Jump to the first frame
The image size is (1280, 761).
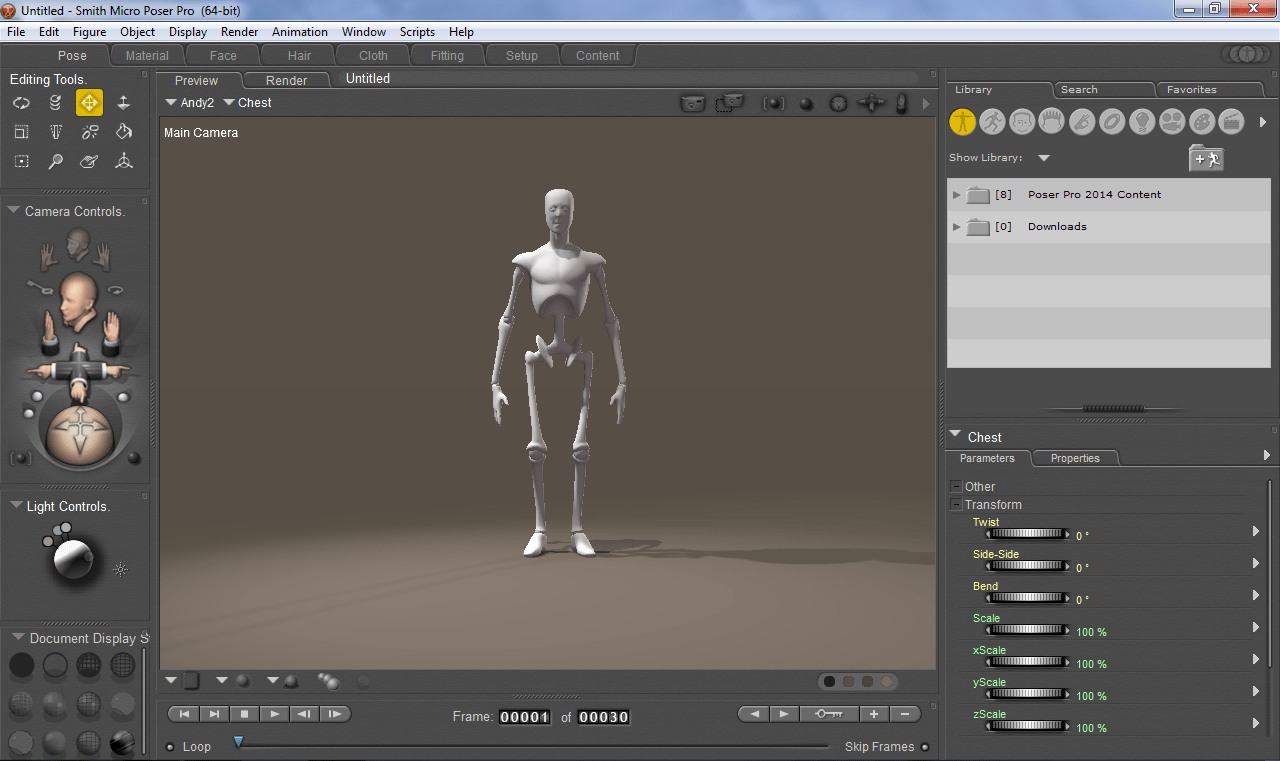184,714
